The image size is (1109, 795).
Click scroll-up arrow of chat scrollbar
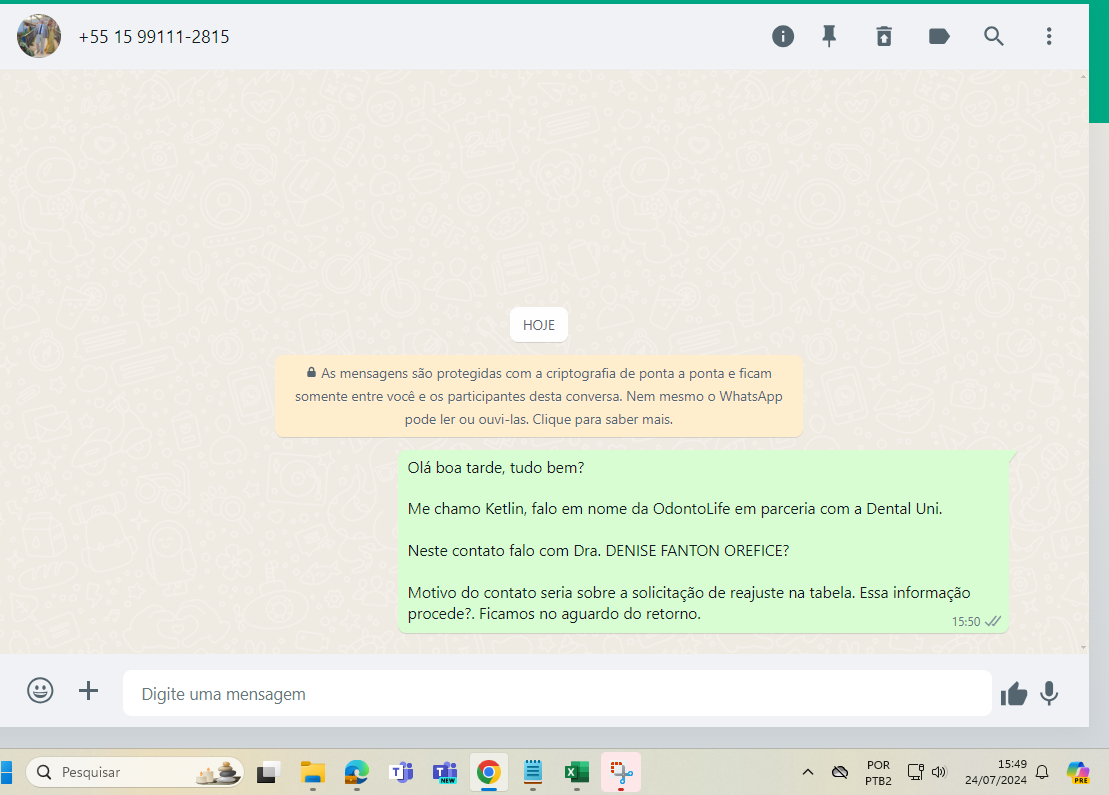pos(1084,76)
